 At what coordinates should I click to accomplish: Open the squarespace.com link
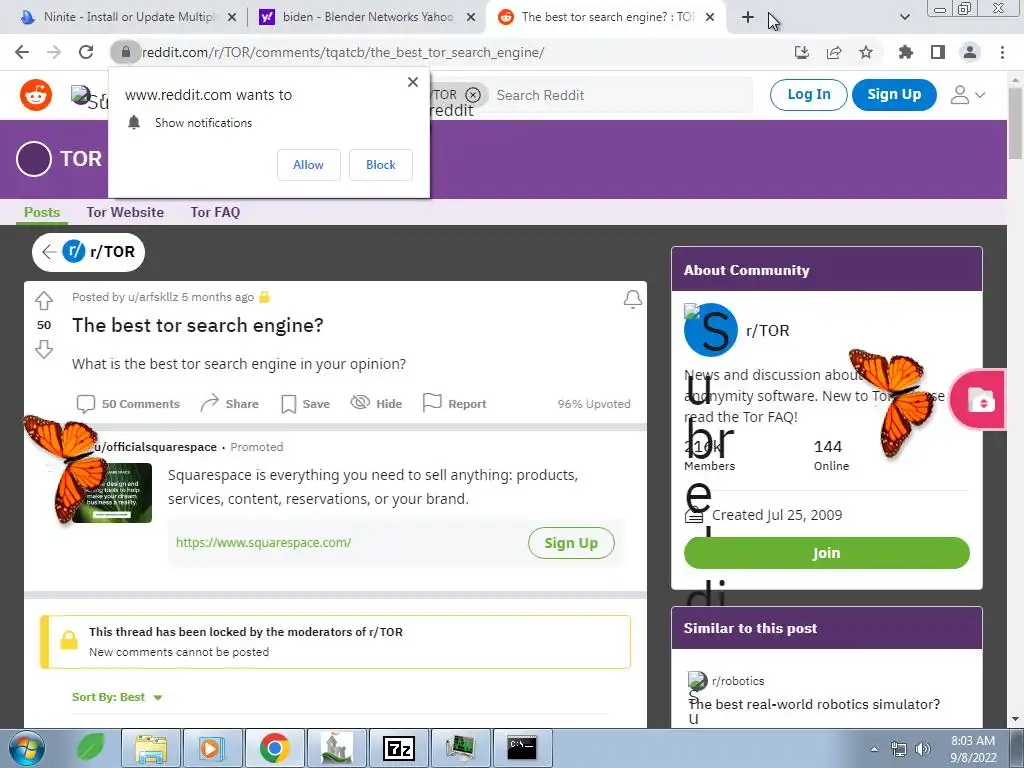tap(263, 543)
